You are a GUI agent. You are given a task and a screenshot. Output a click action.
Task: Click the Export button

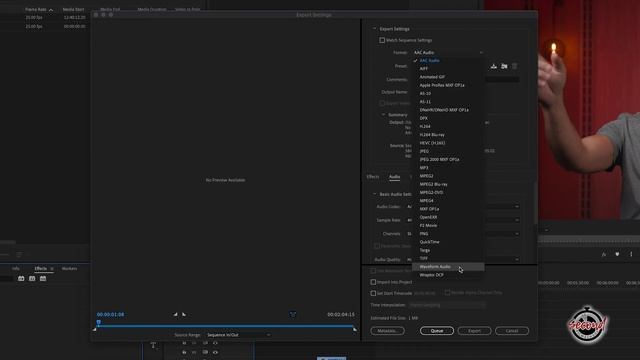coord(474,331)
